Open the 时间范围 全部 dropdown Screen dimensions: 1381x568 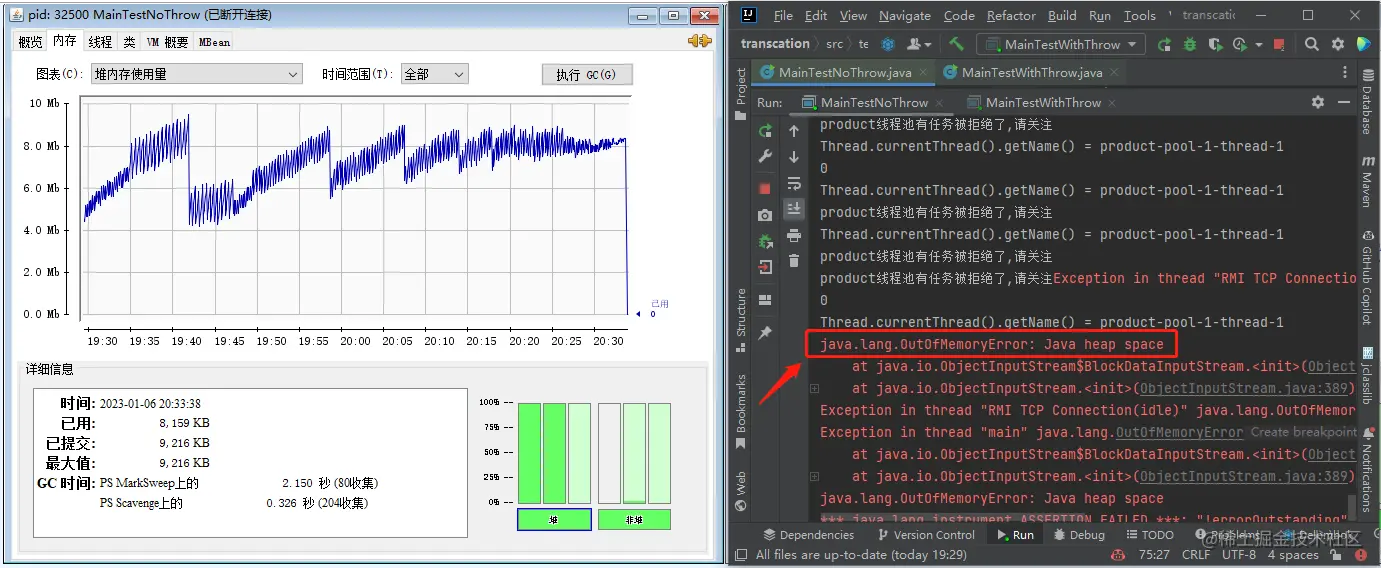point(434,74)
